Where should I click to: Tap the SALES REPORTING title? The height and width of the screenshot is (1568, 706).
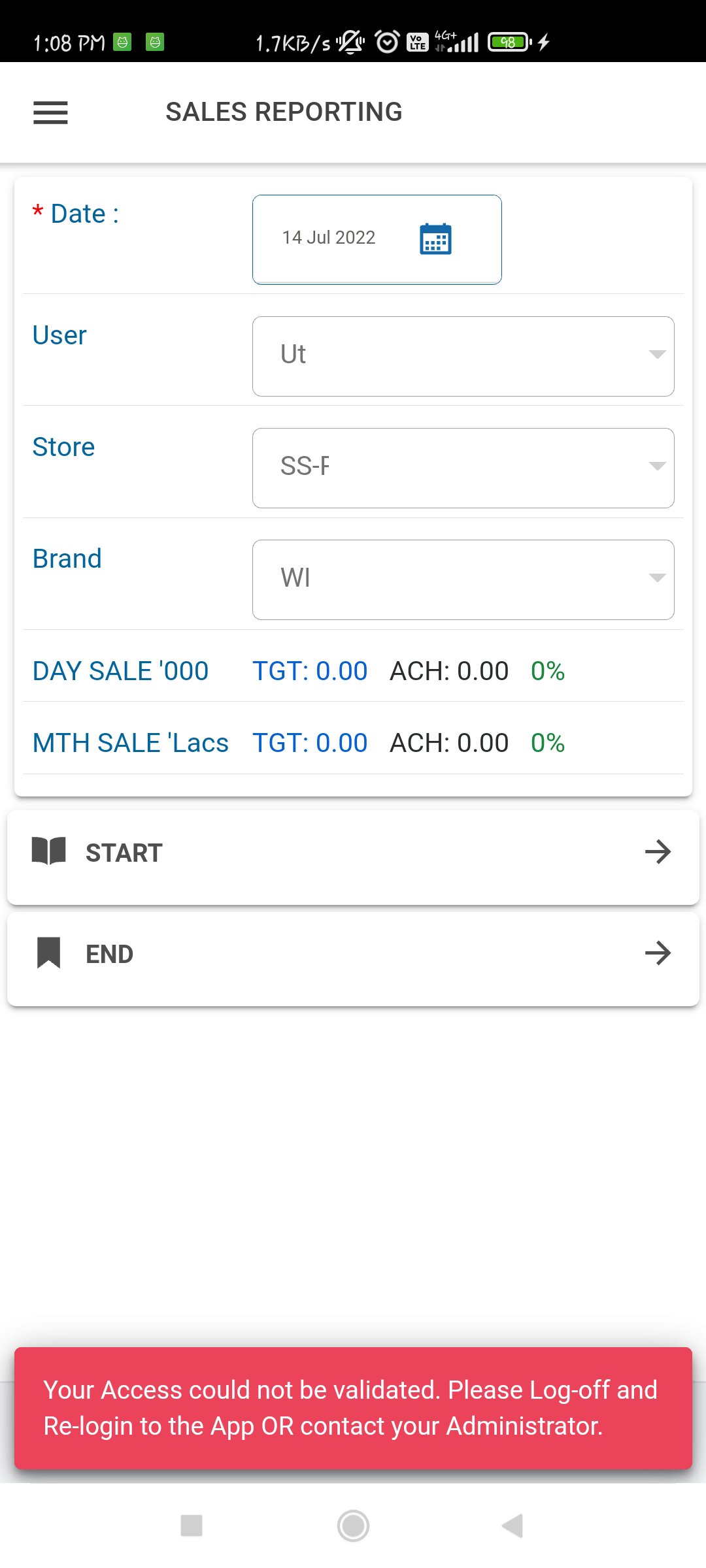[x=284, y=112]
